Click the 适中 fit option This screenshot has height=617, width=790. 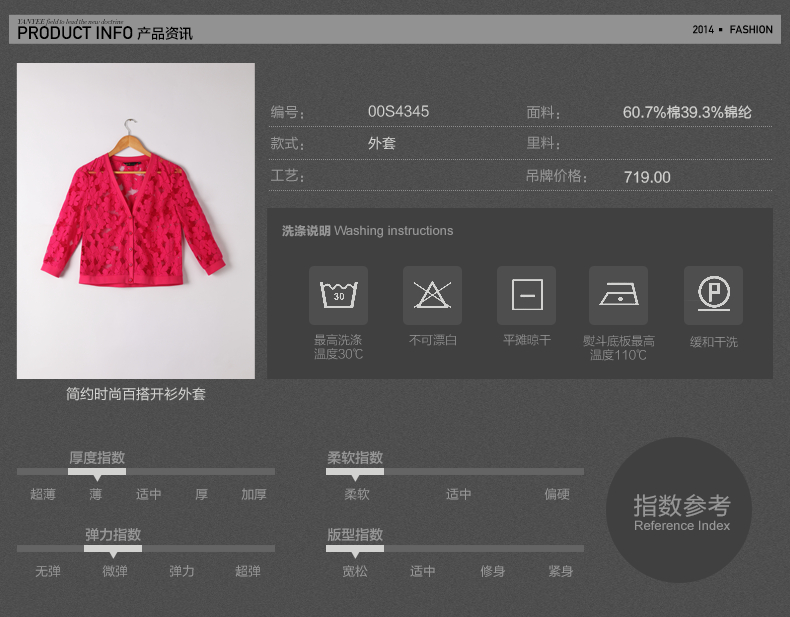[422, 571]
